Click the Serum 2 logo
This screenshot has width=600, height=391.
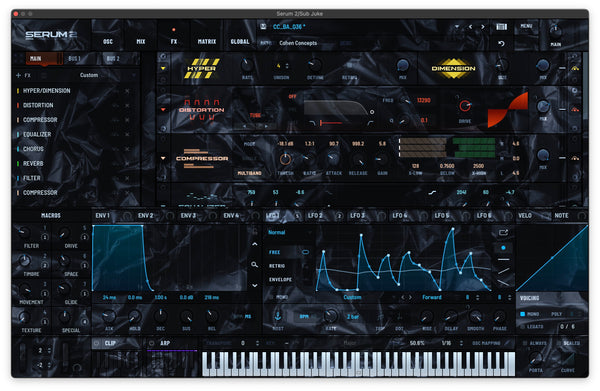coord(51,35)
